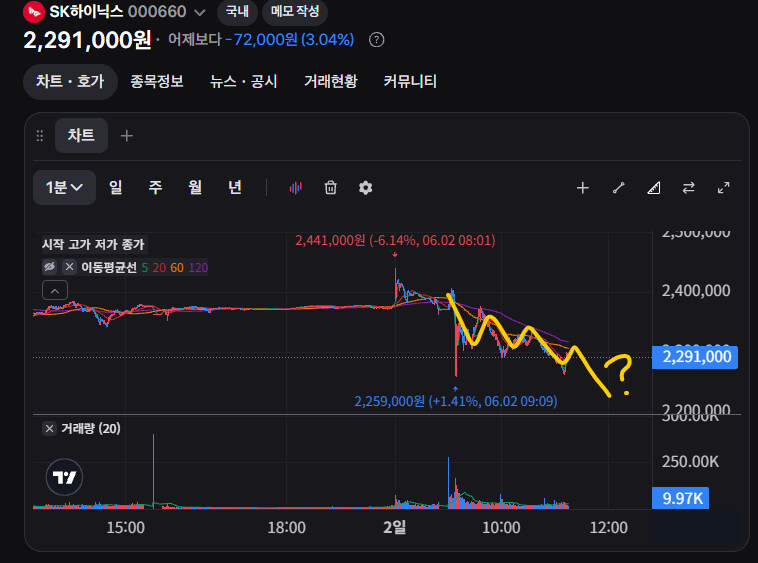This screenshot has height=563, width=758.
Task: Add a new panel with the plus beside 차트
Action: (x=127, y=136)
